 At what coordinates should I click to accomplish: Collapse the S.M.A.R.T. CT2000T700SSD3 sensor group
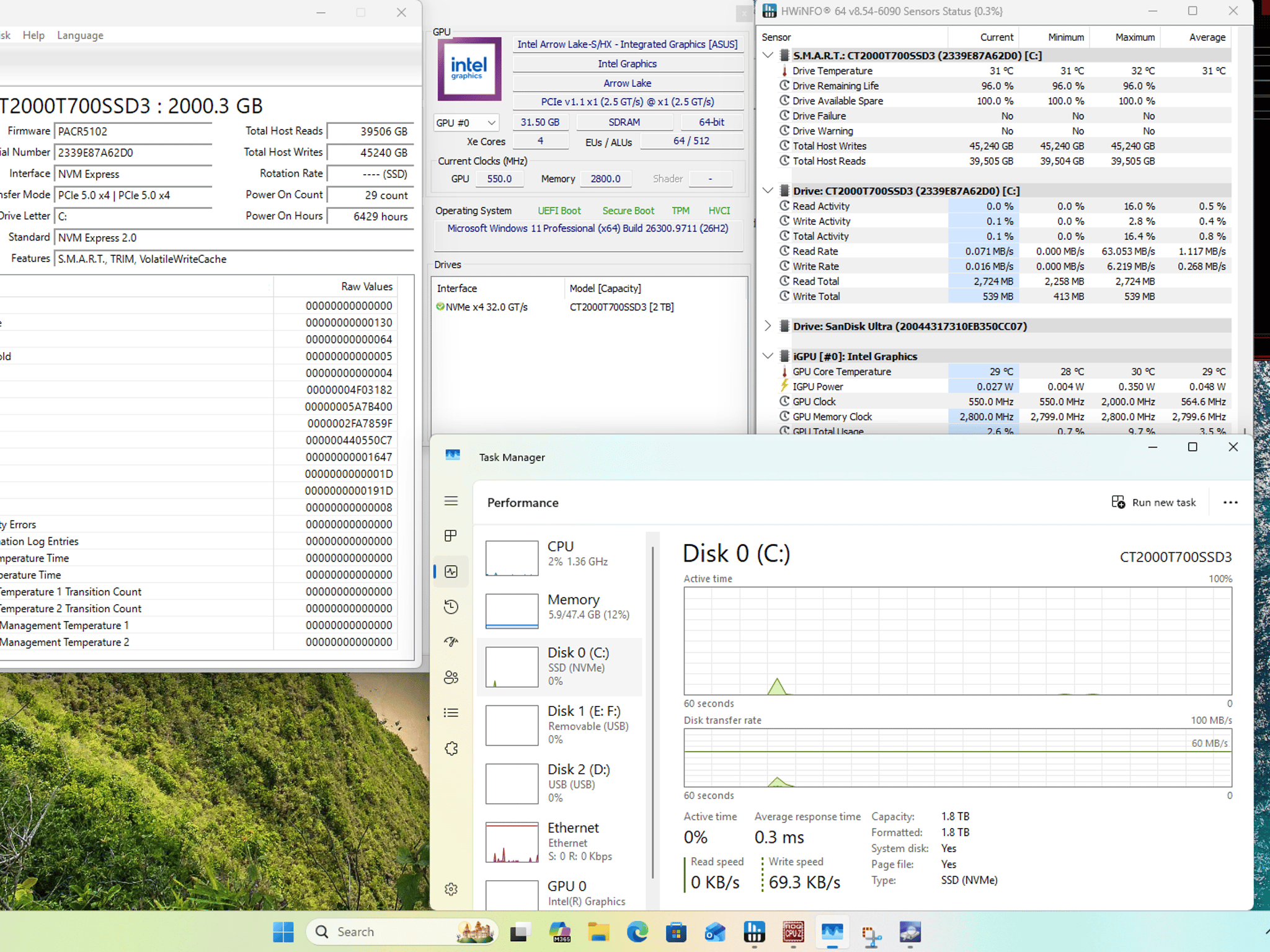point(768,55)
